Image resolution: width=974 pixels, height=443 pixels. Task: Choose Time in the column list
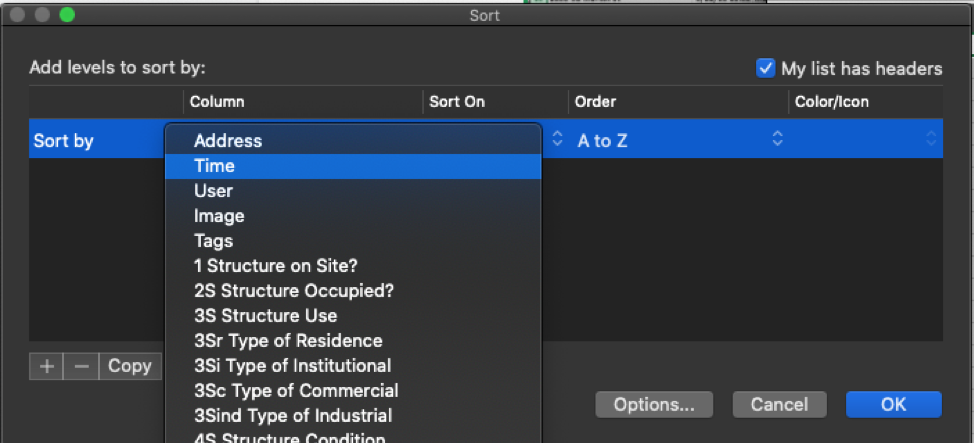[215, 166]
